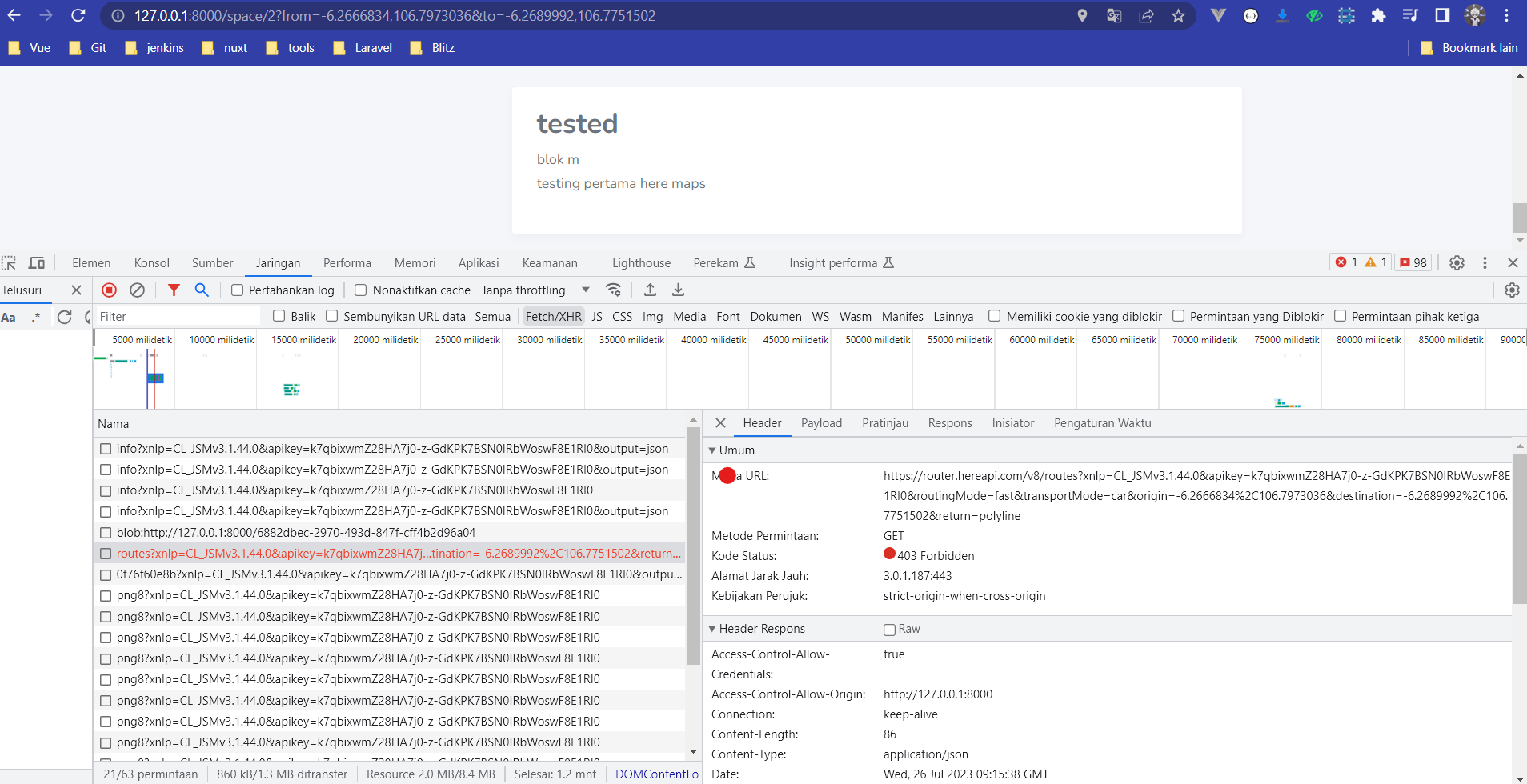Activate the inspect element picker icon
The width and height of the screenshot is (1527, 784).
click(9, 263)
